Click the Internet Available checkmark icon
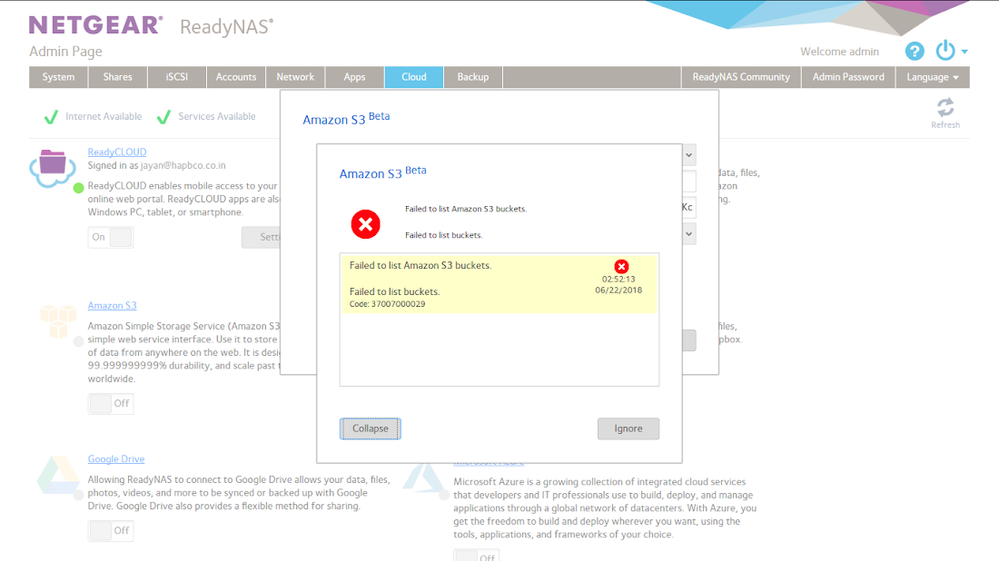999x561 pixels. pos(51,117)
